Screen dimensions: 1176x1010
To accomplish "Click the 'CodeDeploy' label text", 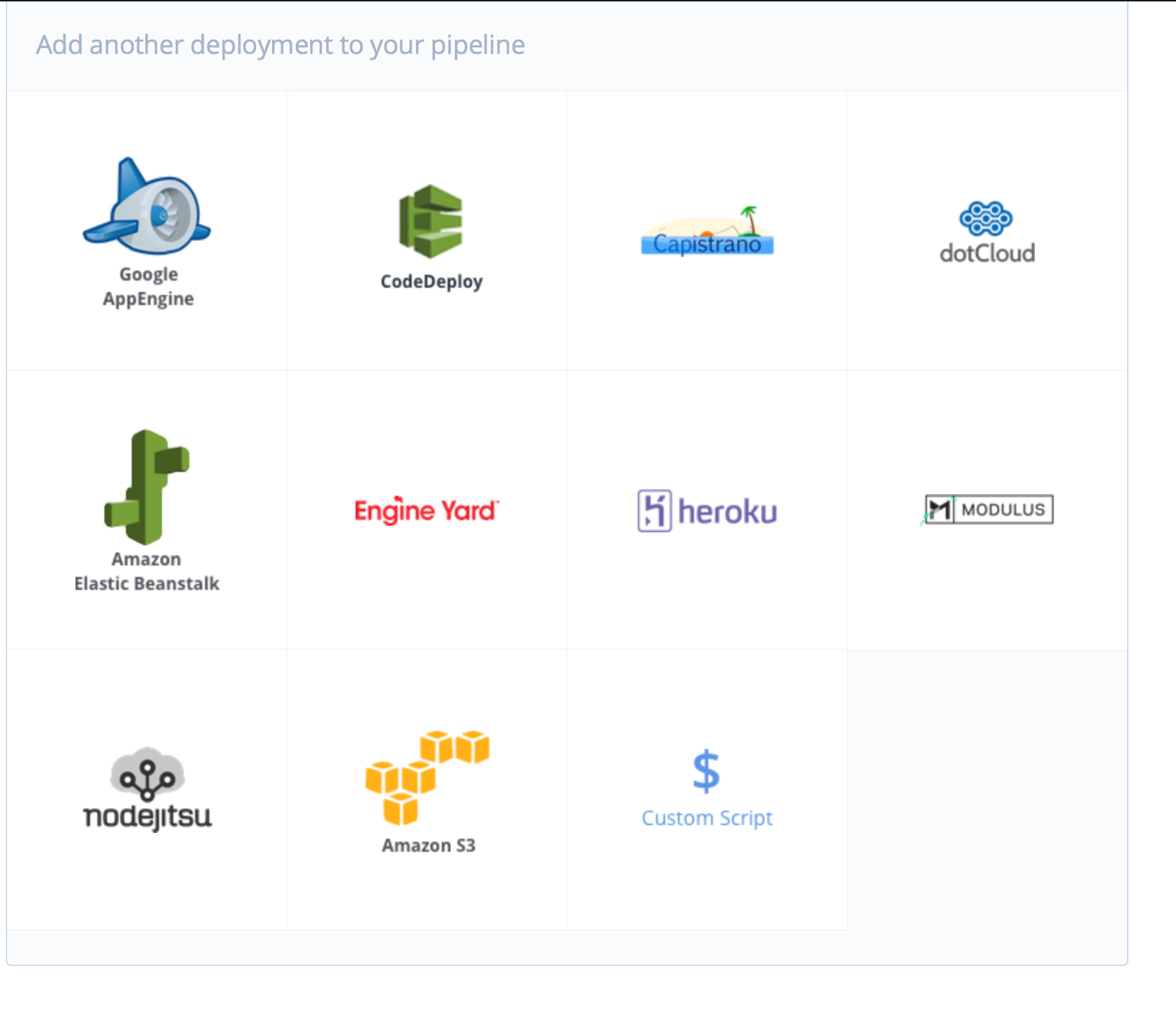I will point(431,281).
